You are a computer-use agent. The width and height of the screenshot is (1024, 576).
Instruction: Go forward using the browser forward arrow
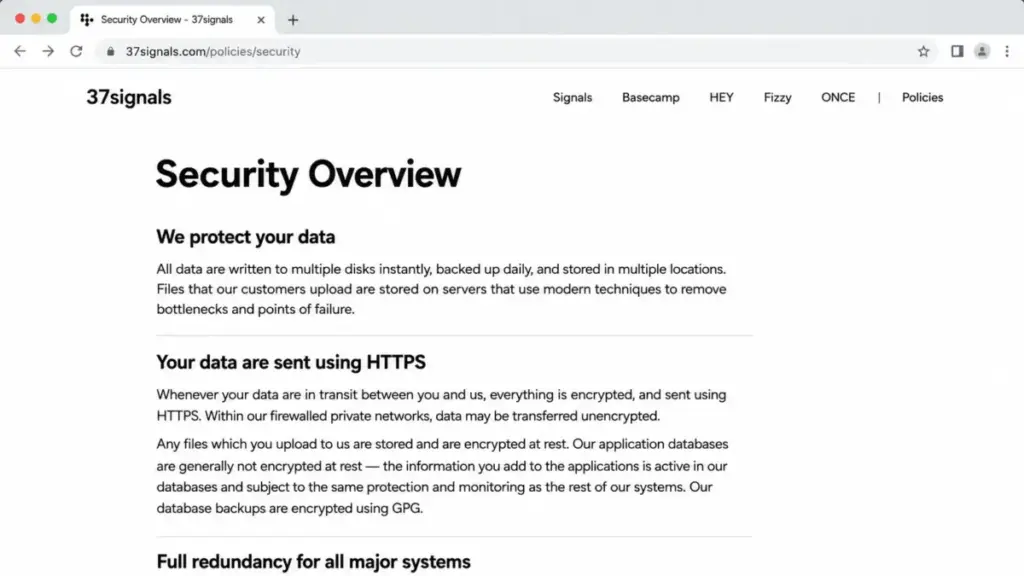coord(48,51)
